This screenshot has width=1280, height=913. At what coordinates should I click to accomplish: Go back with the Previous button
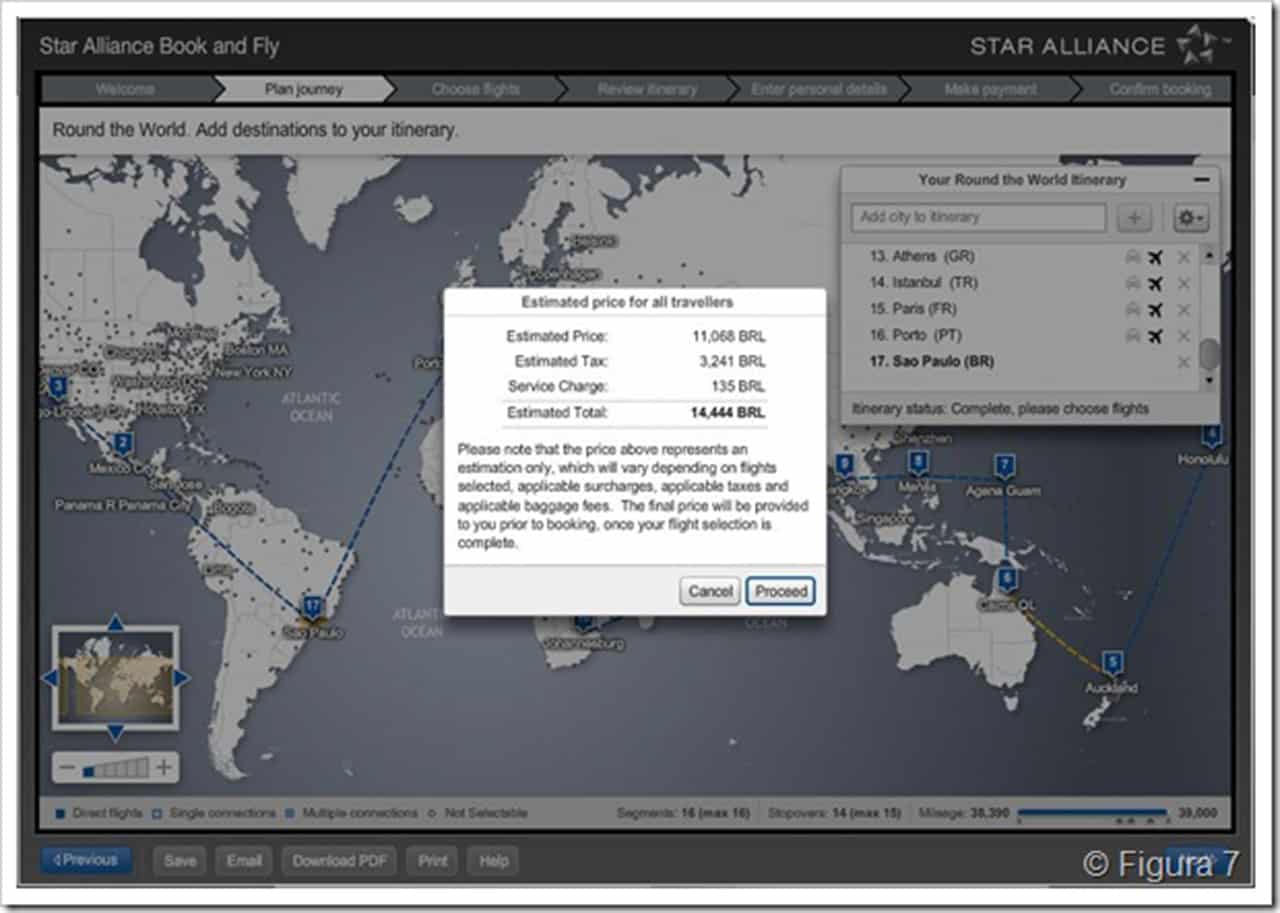[x=86, y=860]
